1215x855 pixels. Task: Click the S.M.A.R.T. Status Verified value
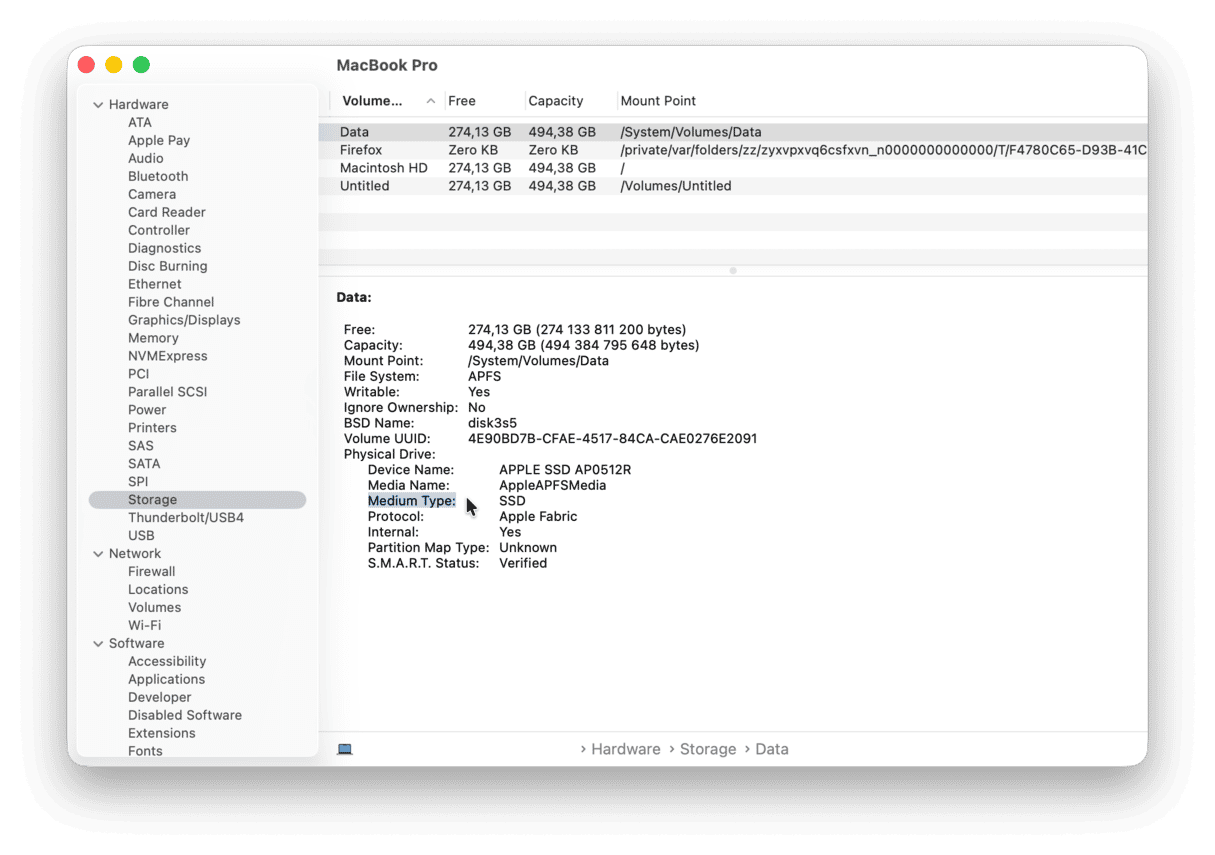[x=523, y=564]
